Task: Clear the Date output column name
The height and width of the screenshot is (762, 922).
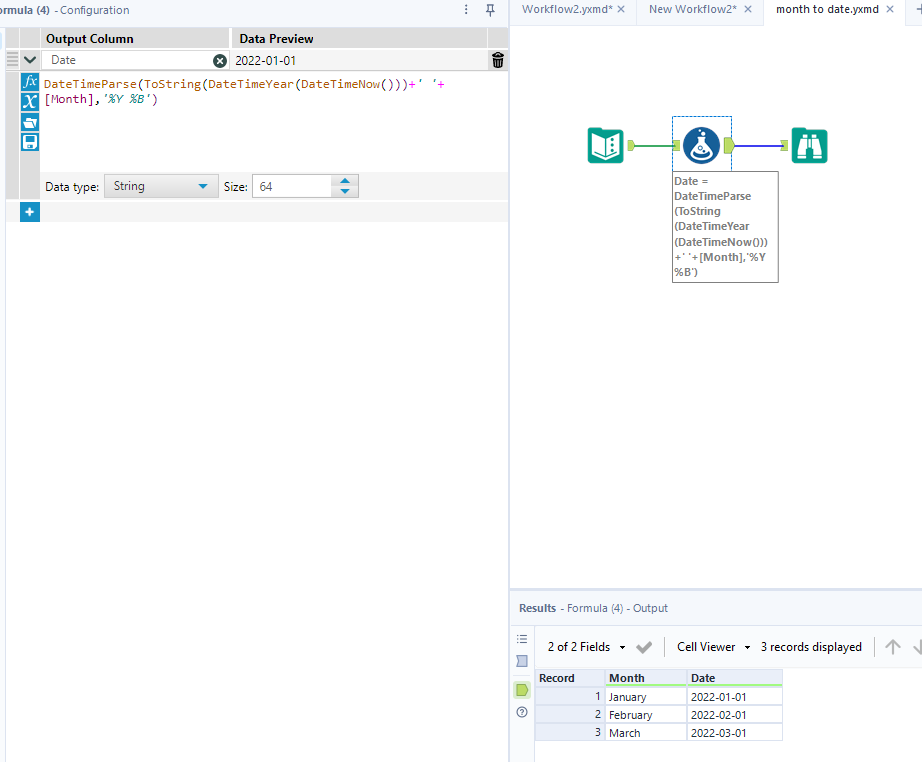Action: point(218,60)
